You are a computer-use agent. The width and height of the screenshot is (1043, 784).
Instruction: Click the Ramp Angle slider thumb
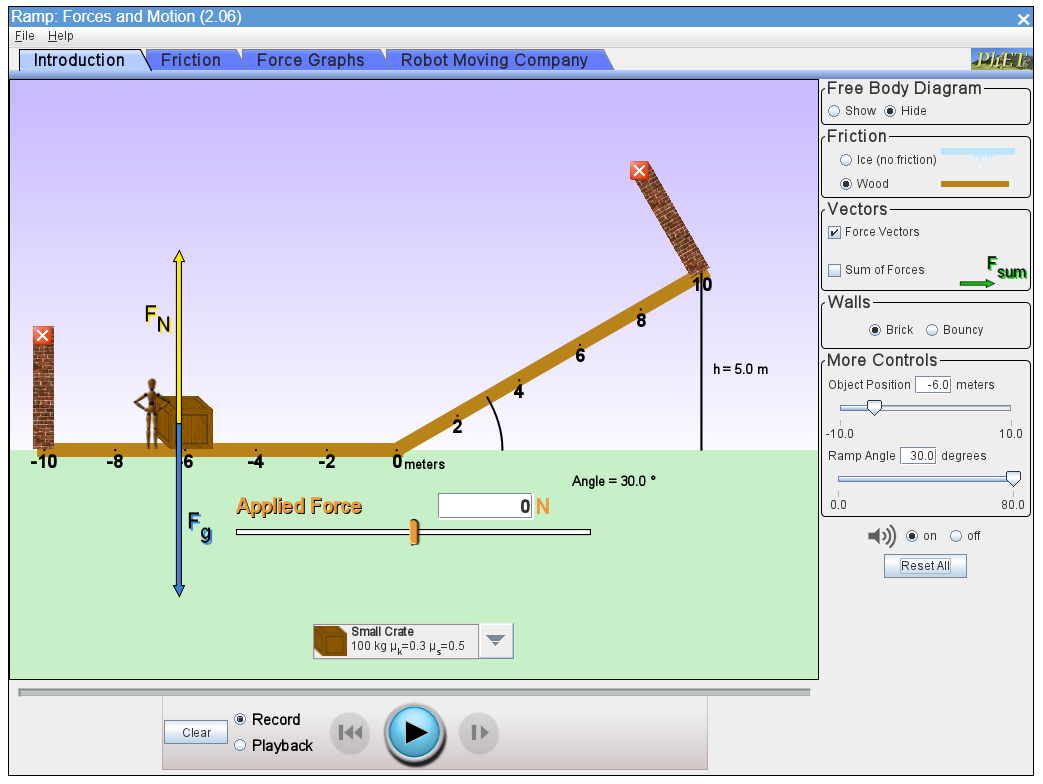[1013, 479]
